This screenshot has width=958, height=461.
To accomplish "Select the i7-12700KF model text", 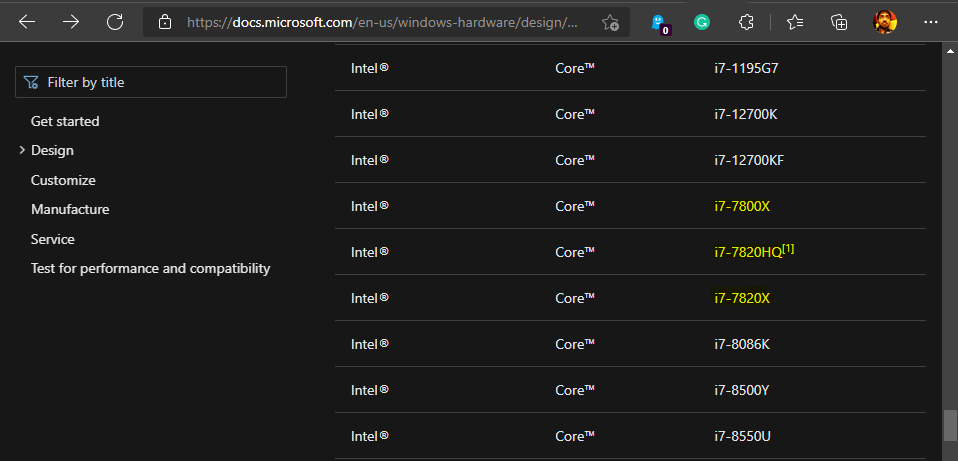I will (749, 161).
